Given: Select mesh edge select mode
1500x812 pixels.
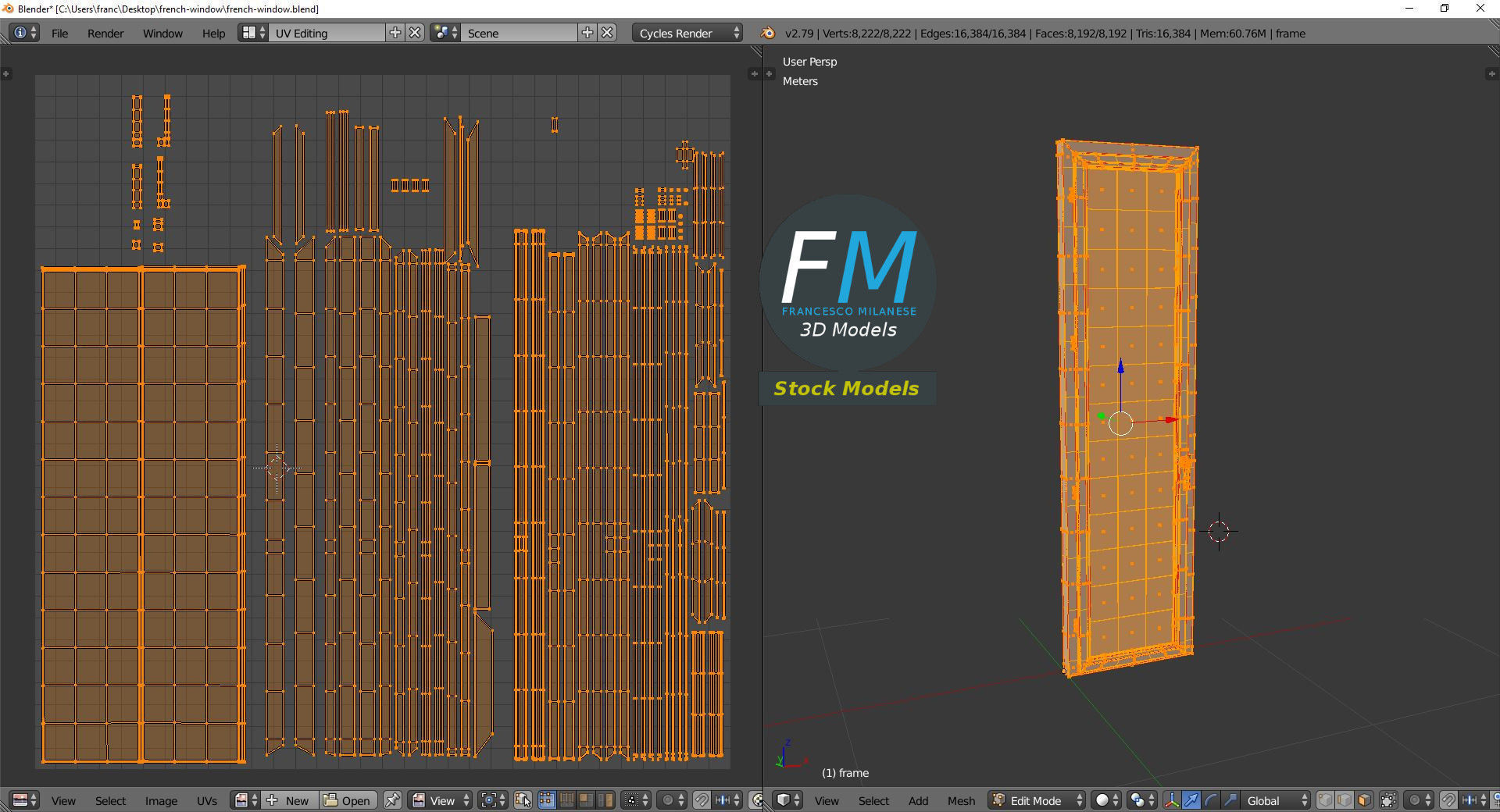Looking at the screenshot, I should pos(1345,800).
